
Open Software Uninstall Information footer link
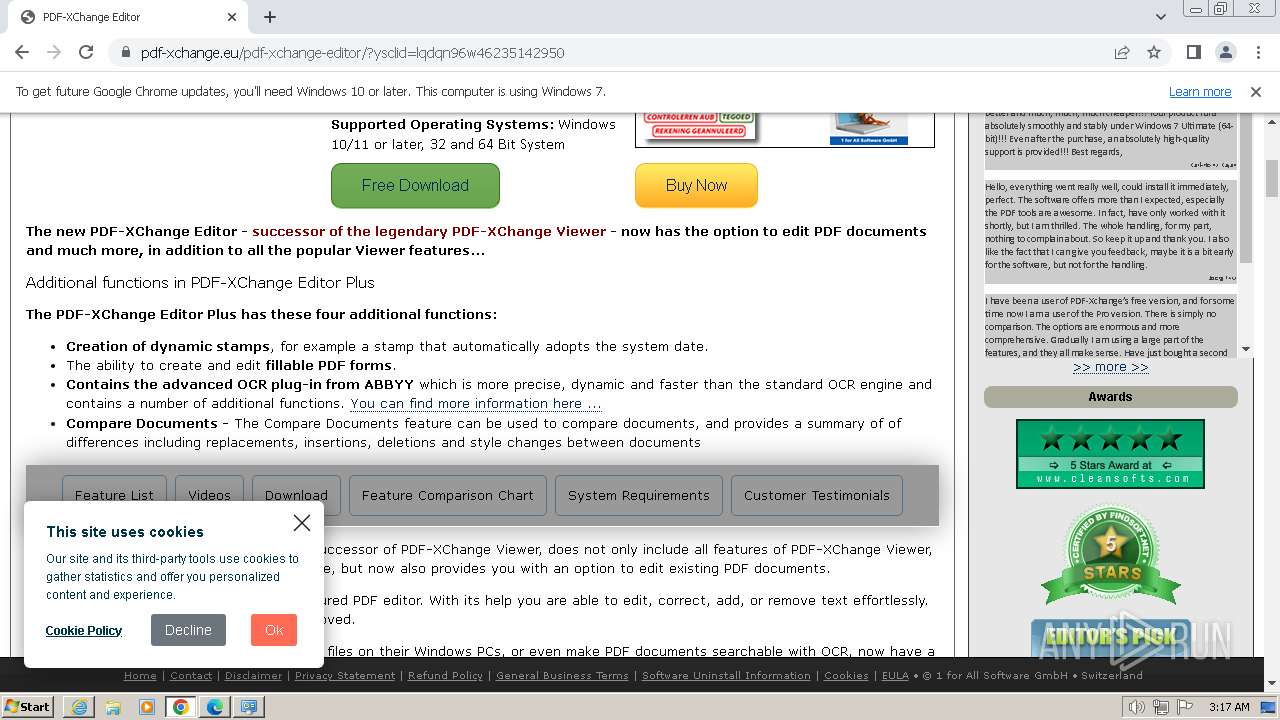tap(726, 676)
